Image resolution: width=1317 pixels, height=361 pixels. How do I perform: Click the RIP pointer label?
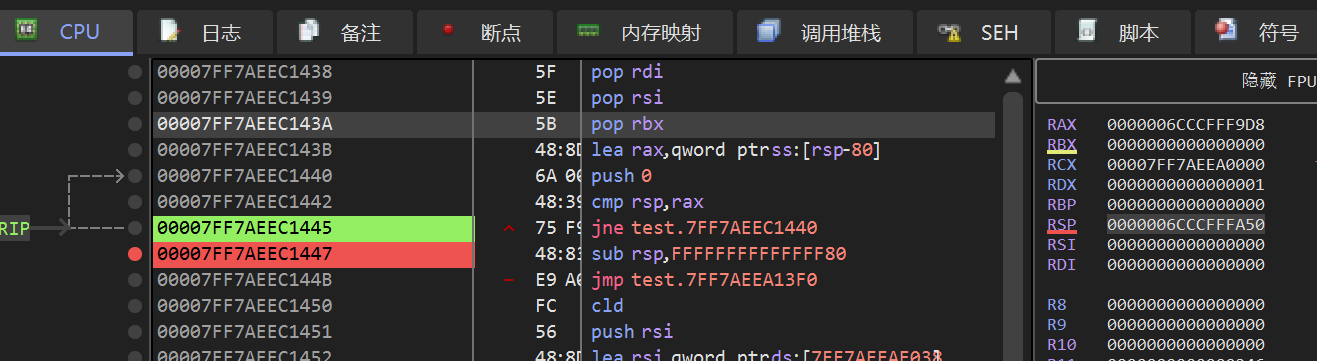(x=15, y=229)
